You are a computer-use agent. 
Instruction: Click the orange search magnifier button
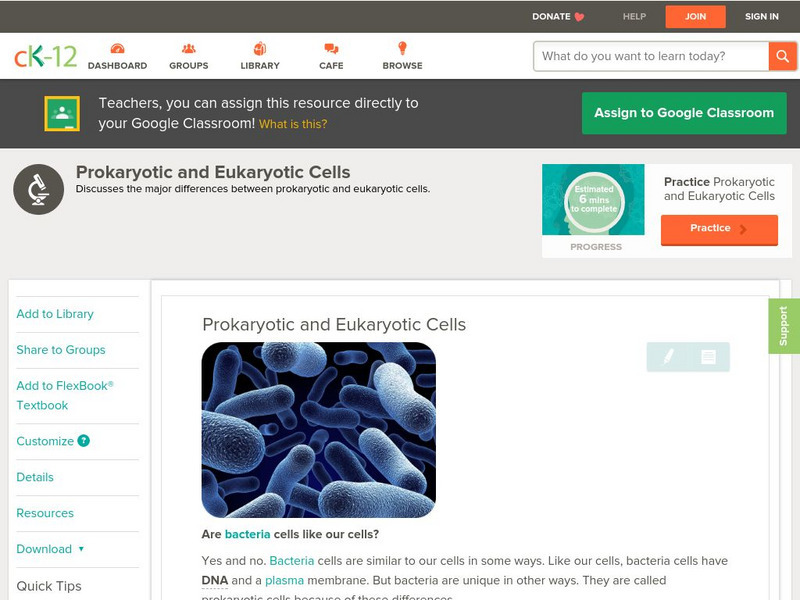pyautogui.click(x=782, y=56)
